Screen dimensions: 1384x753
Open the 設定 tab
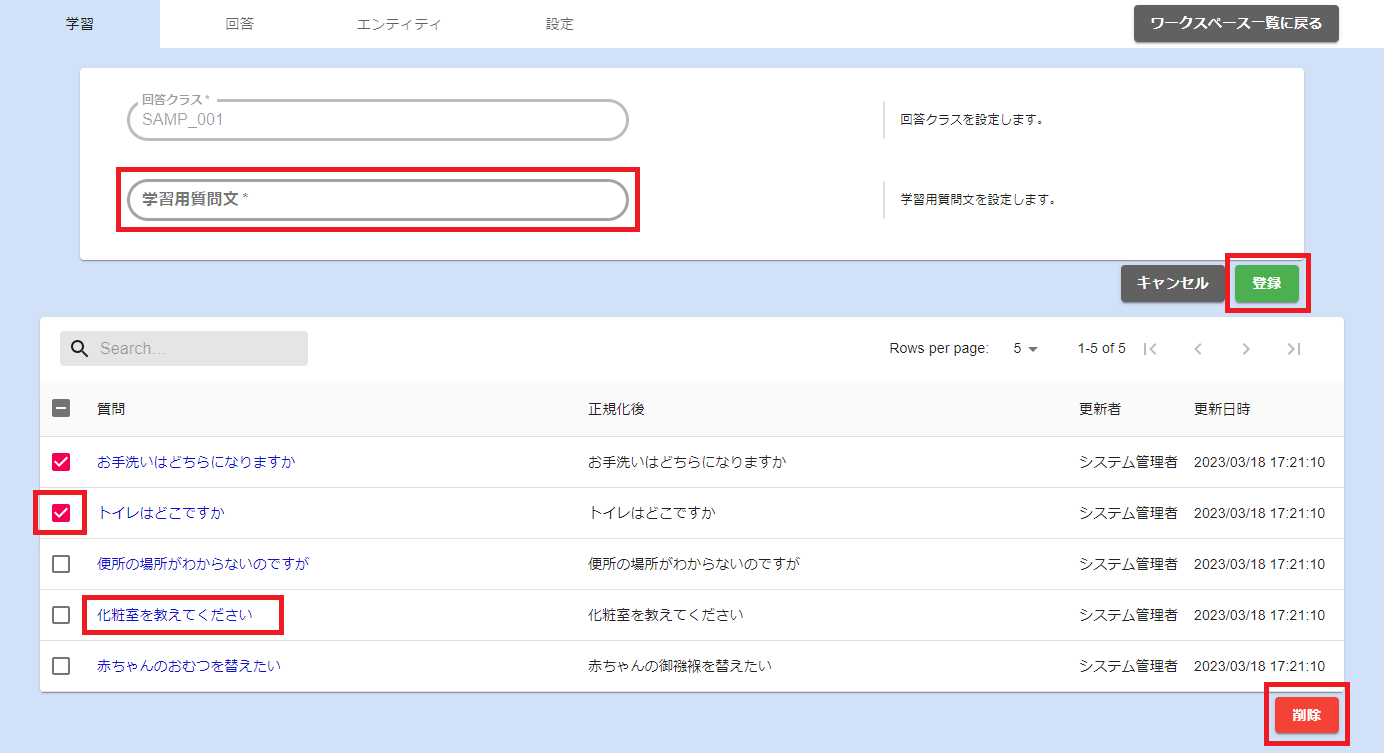coord(560,24)
